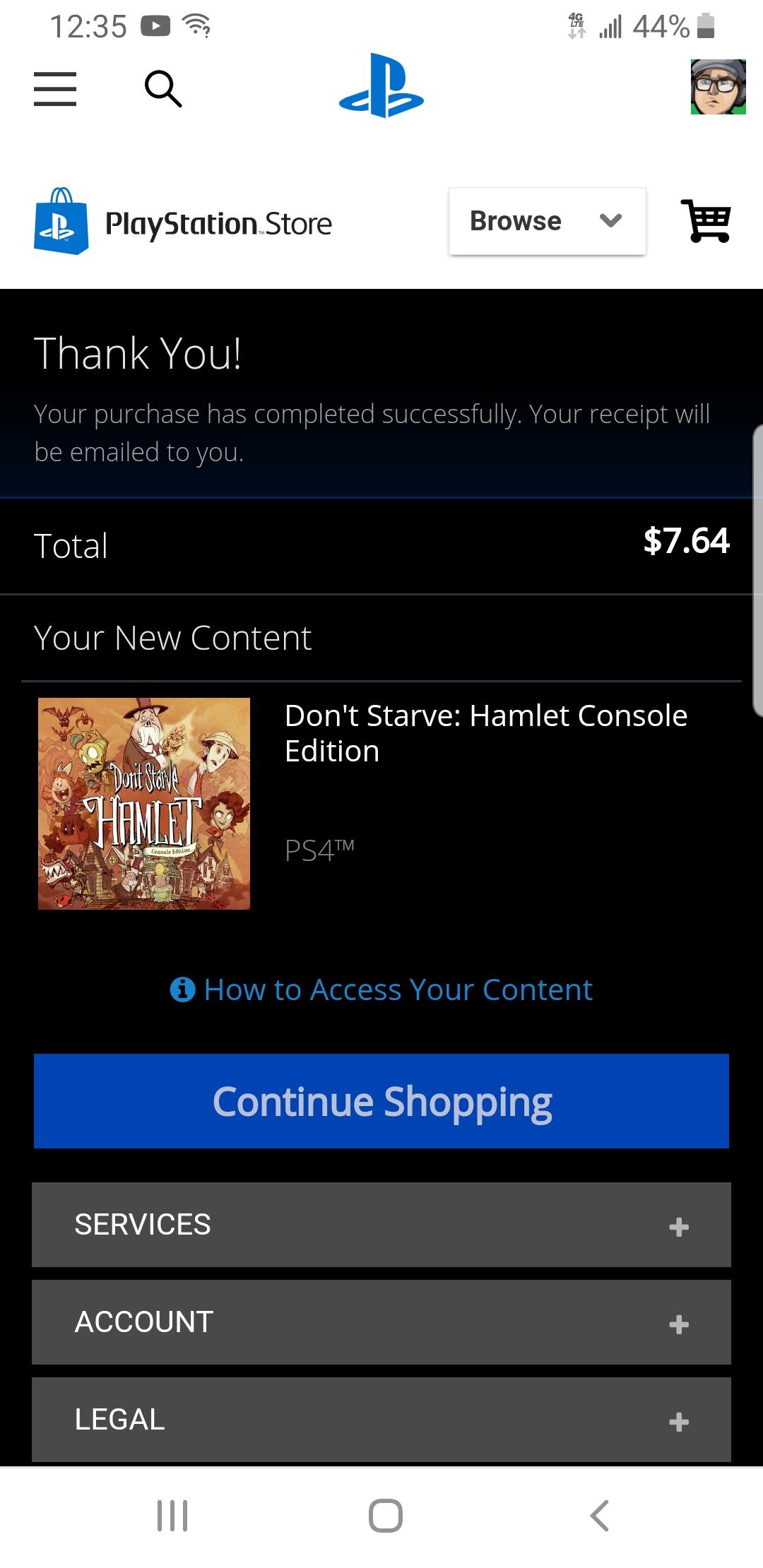Viewport: 763px width, 1568px height.
Task: Open the Browse dropdown
Action: [548, 221]
